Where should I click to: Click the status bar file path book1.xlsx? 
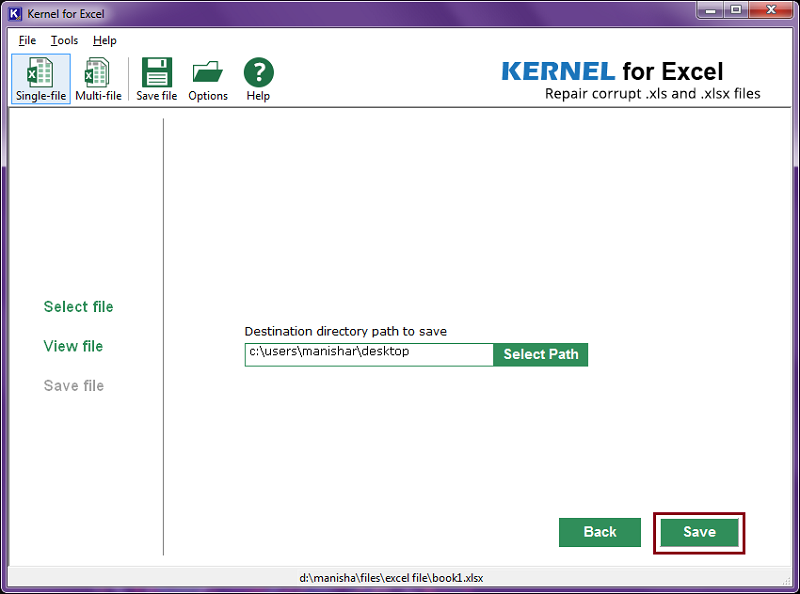391,578
